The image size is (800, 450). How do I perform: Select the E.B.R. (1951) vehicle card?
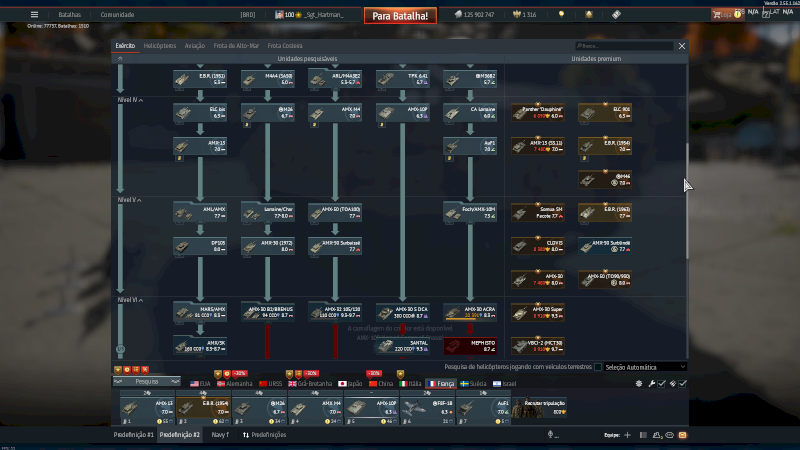(200, 79)
